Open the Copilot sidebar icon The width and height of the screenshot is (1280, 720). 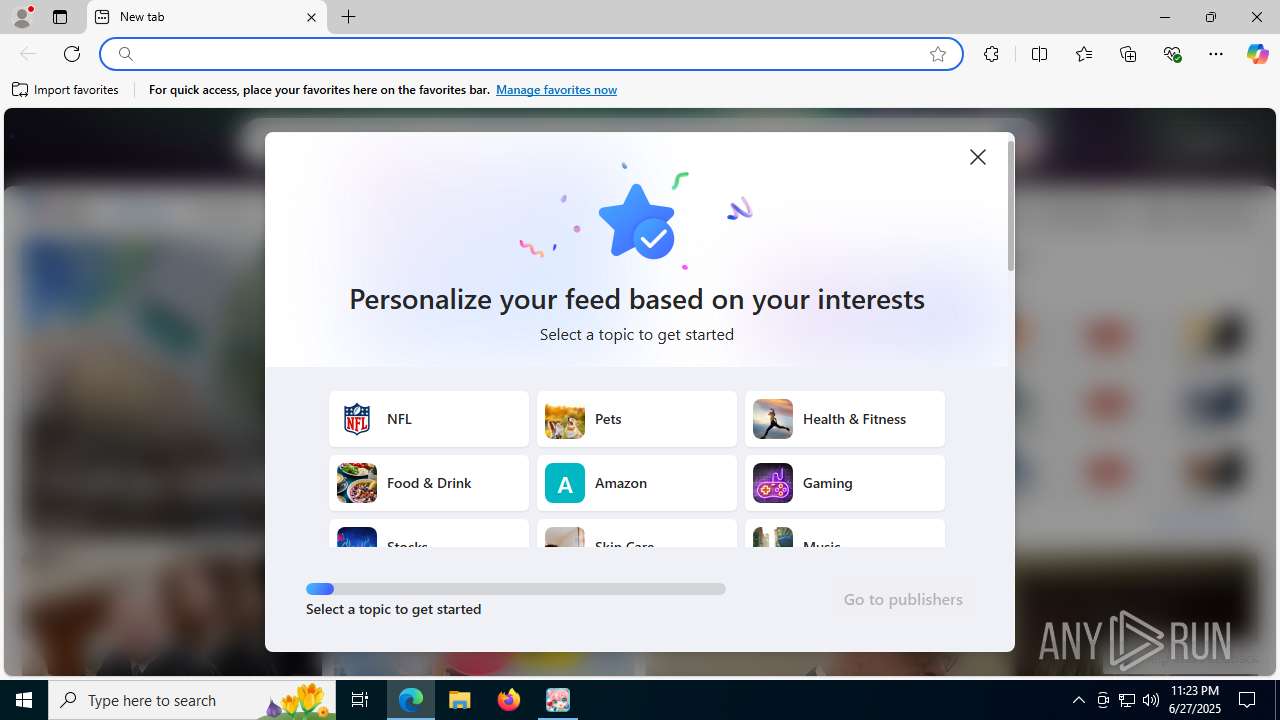coord(1257,54)
